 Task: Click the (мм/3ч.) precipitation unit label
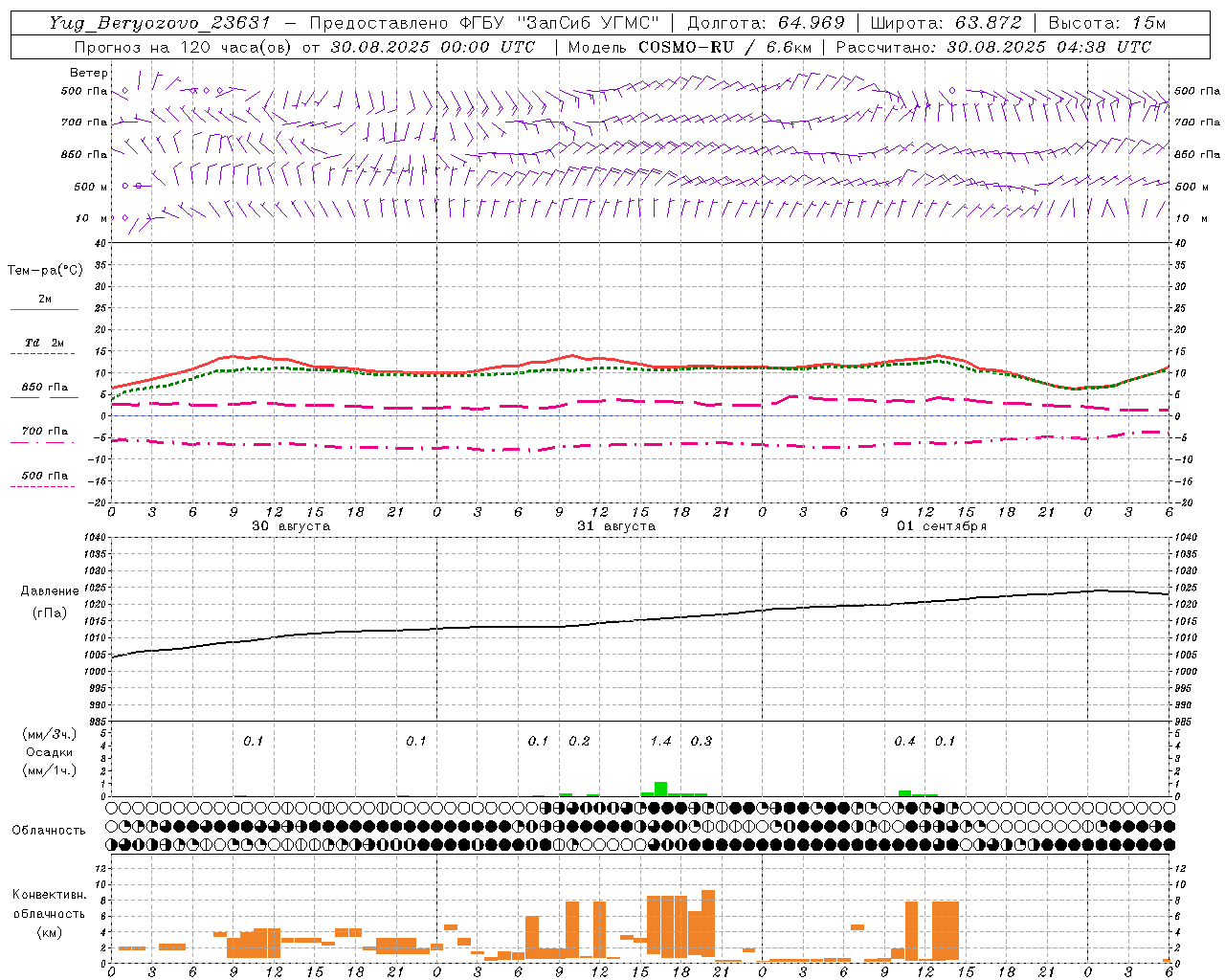coord(50,734)
